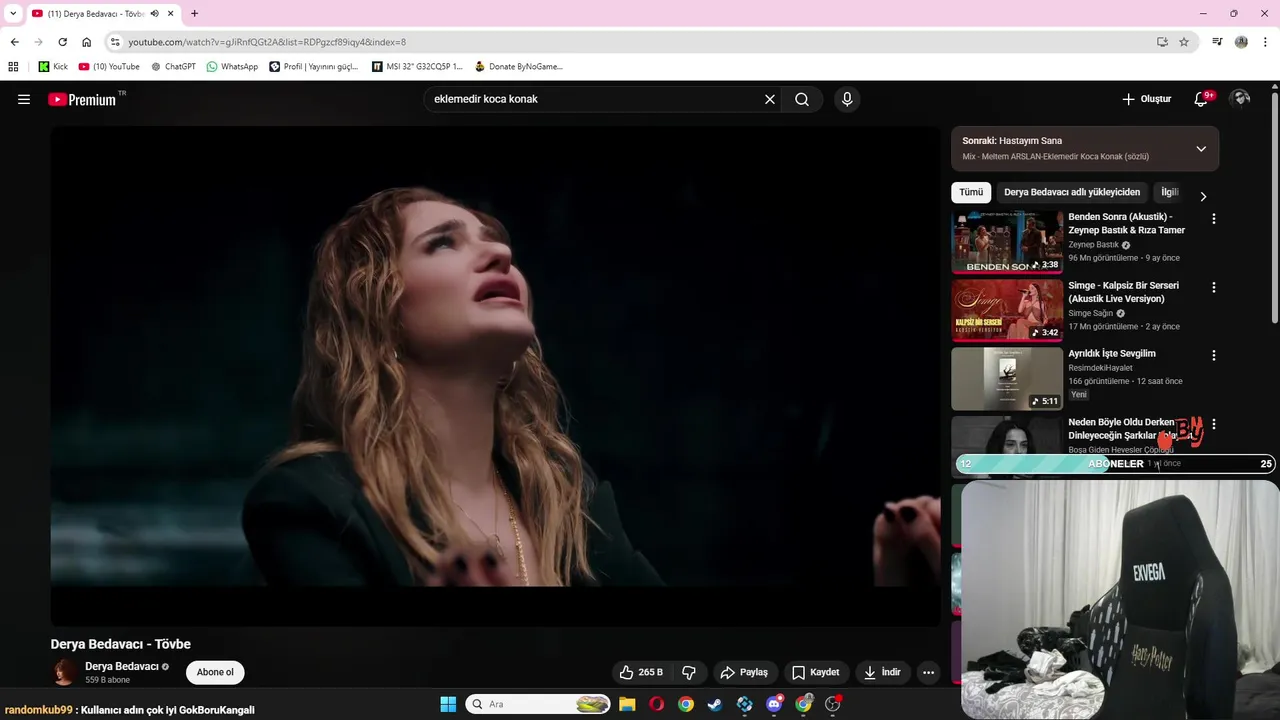Screen dimensions: 1280x720
Task: Open WhatsApp bookmark
Action: tap(232, 67)
